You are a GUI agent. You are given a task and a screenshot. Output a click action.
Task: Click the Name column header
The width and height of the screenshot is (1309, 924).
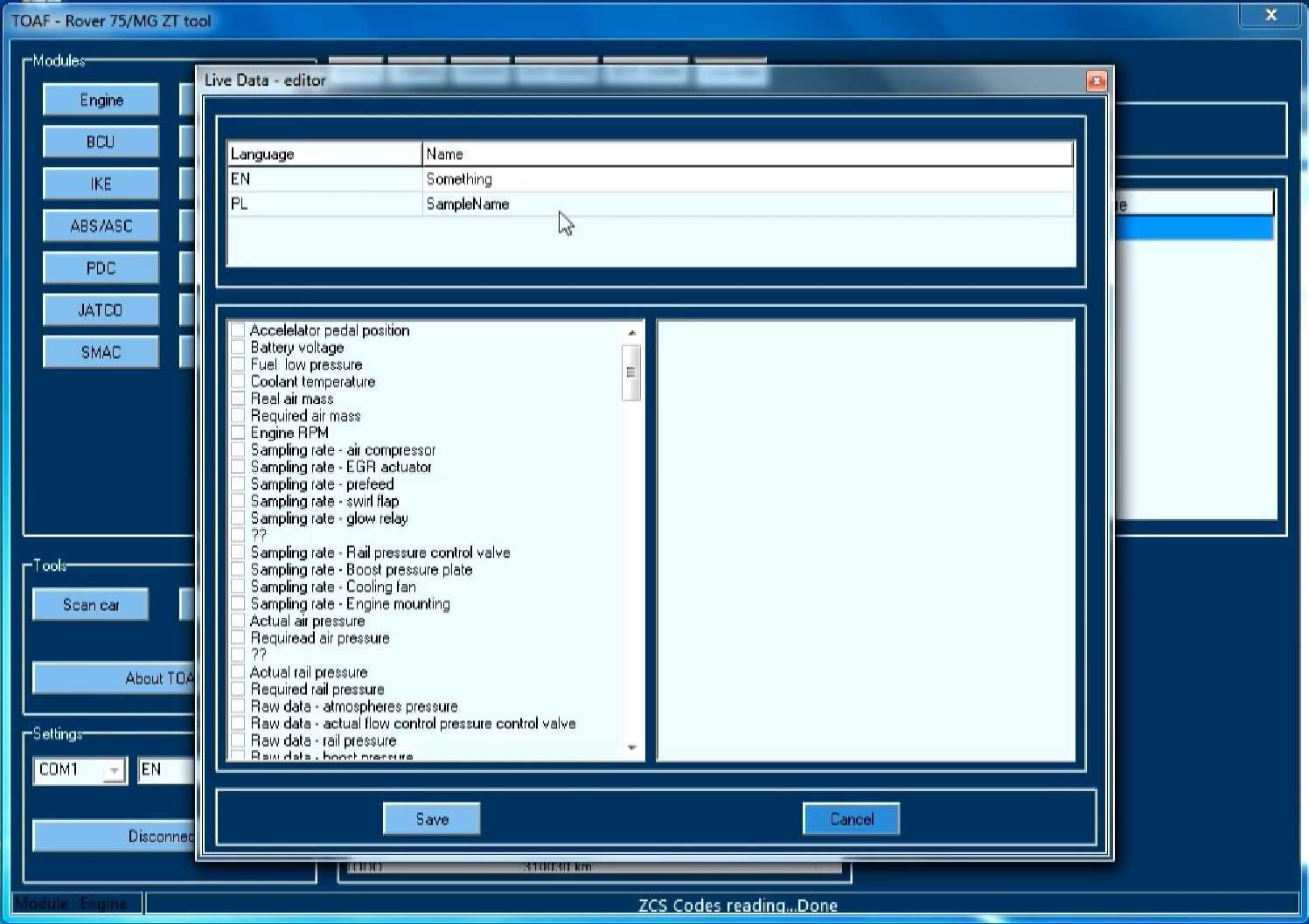(748, 154)
